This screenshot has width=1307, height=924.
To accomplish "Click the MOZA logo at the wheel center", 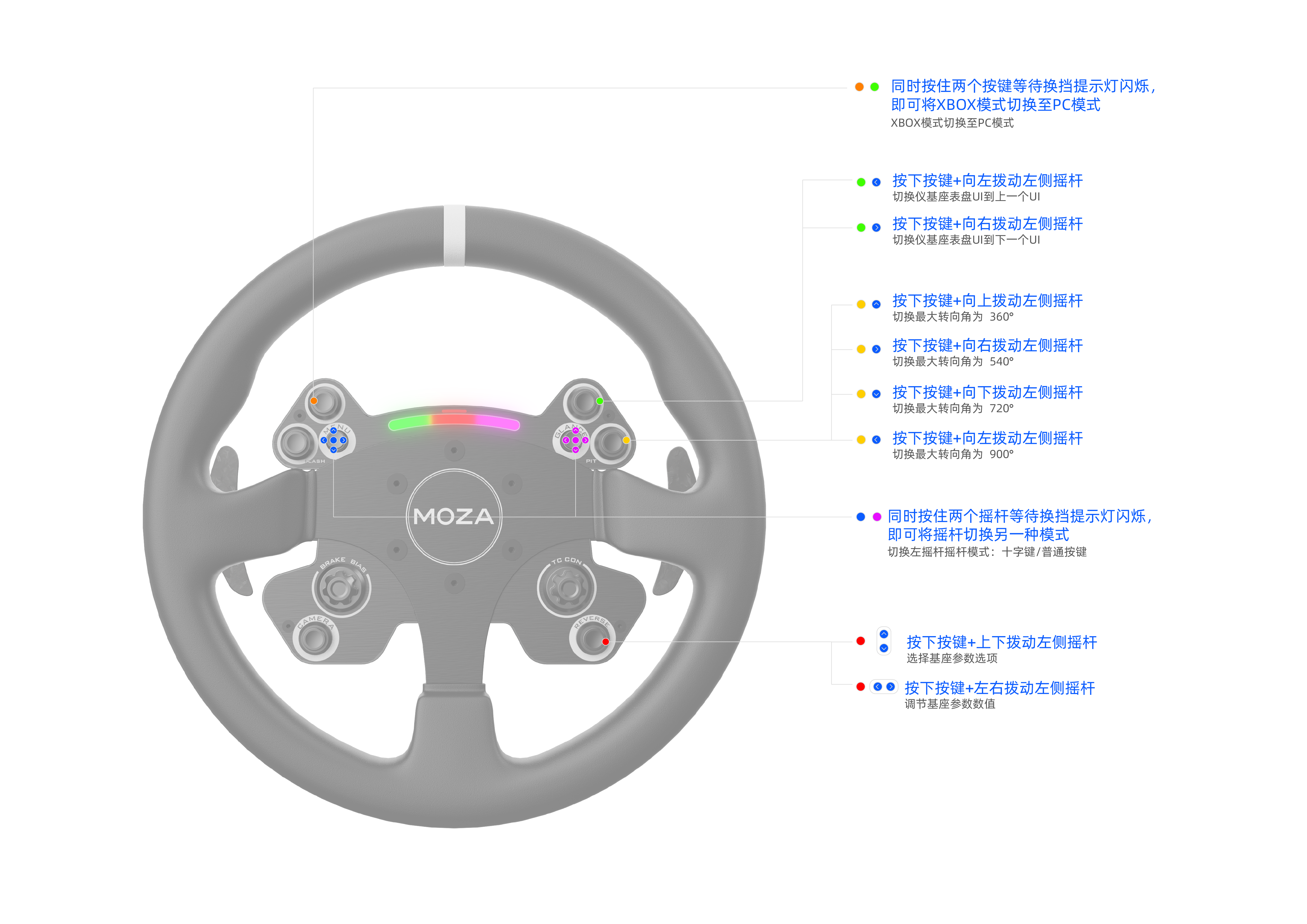I will tap(454, 517).
